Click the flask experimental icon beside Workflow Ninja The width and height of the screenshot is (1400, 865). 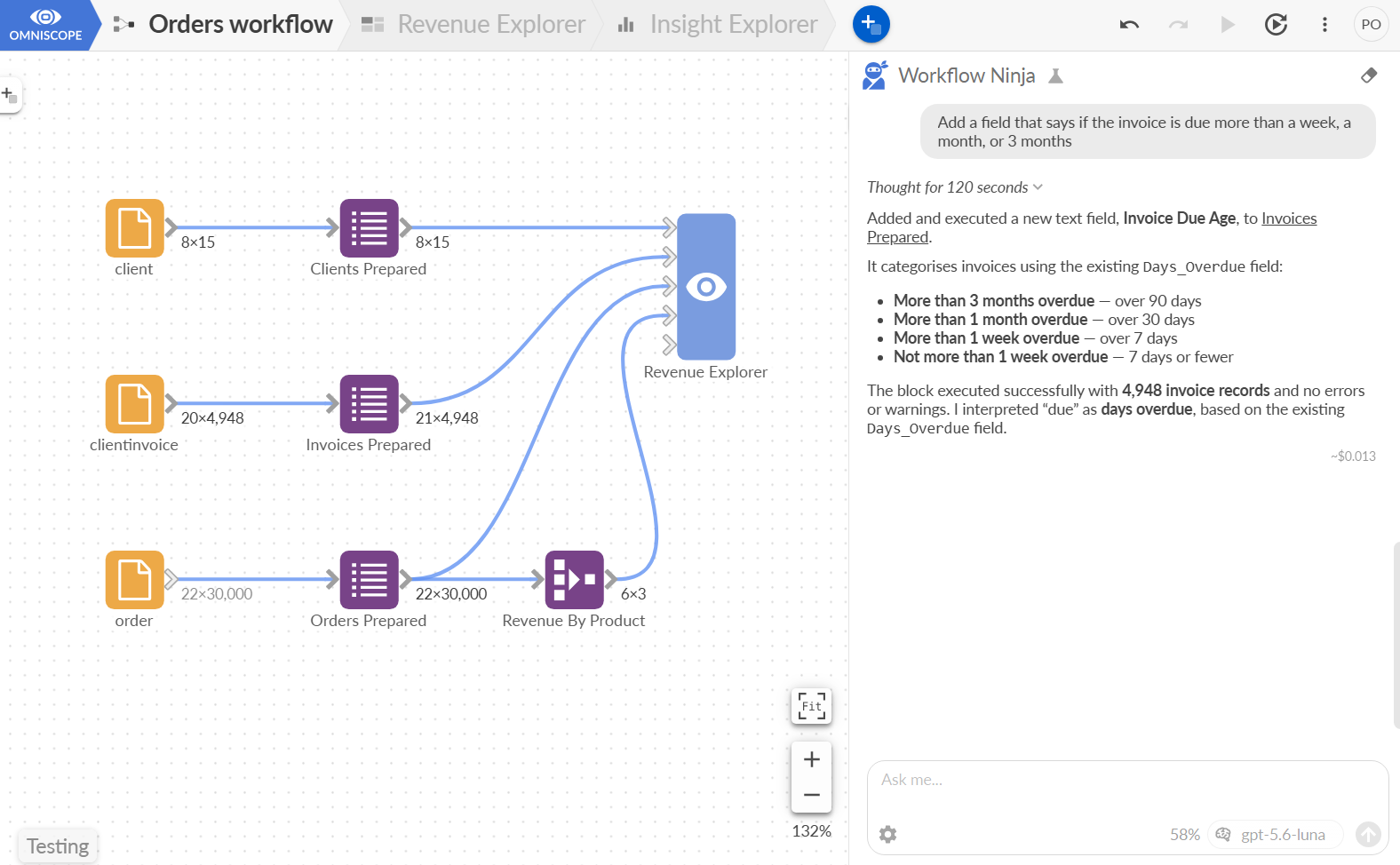tap(1055, 76)
